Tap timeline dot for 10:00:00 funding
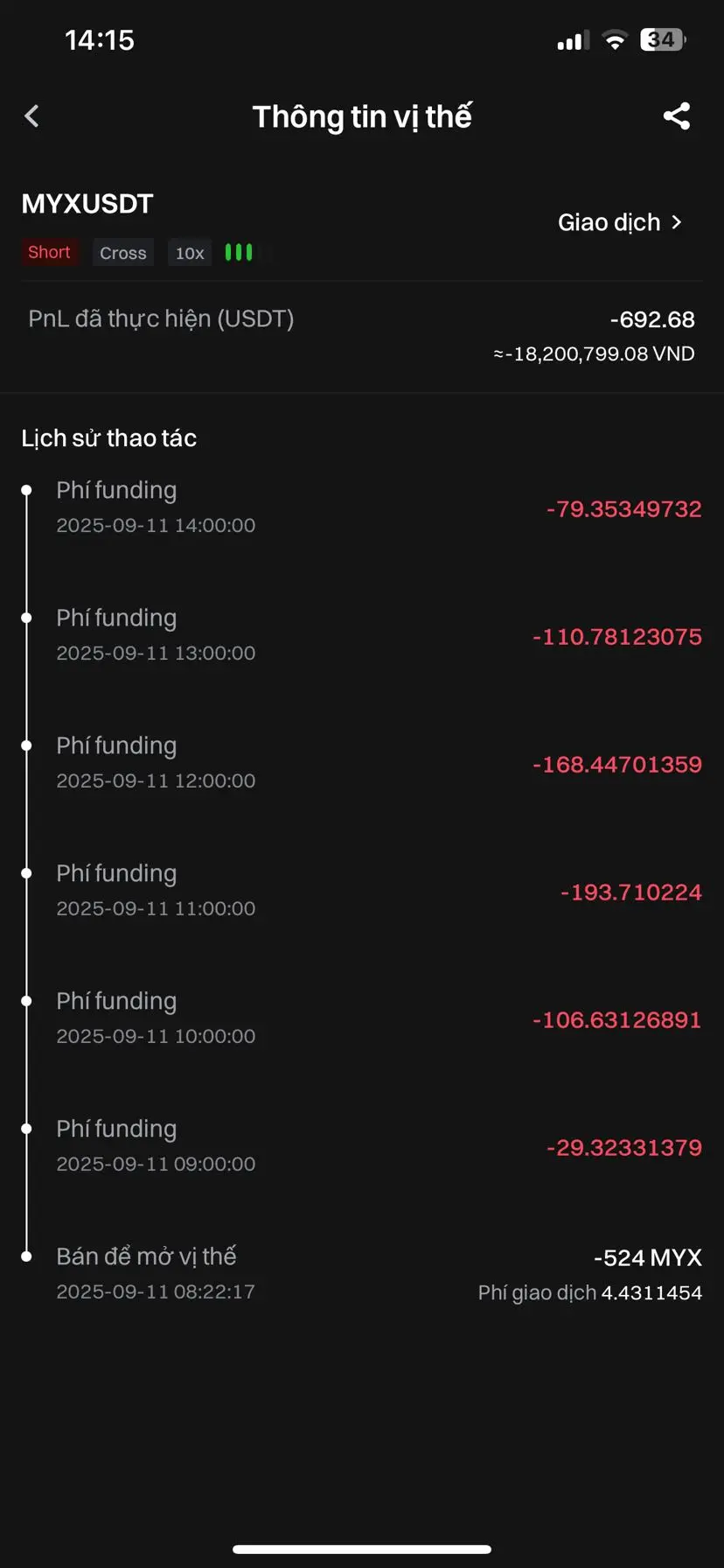Screen dimensions: 724x1568 (x=26, y=1001)
